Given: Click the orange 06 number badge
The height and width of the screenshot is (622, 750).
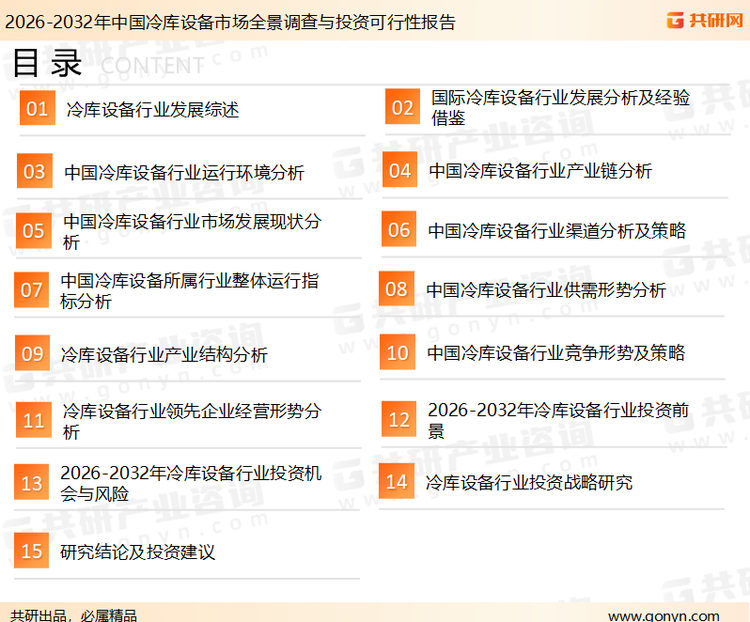Looking at the screenshot, I should point(399,229).
